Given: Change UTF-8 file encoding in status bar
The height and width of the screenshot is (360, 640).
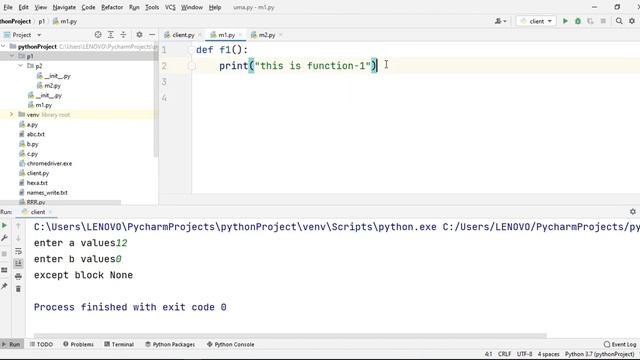Looking at the screenshot, I should 524,354.
